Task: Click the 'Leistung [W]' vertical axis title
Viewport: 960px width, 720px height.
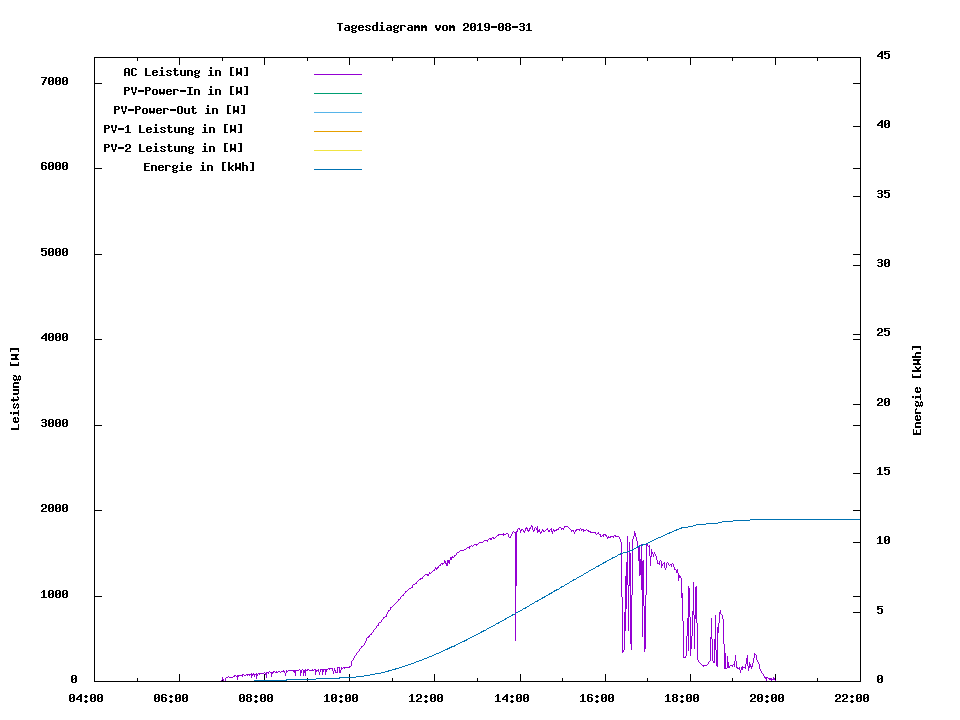Action: (x=15, y=389)
